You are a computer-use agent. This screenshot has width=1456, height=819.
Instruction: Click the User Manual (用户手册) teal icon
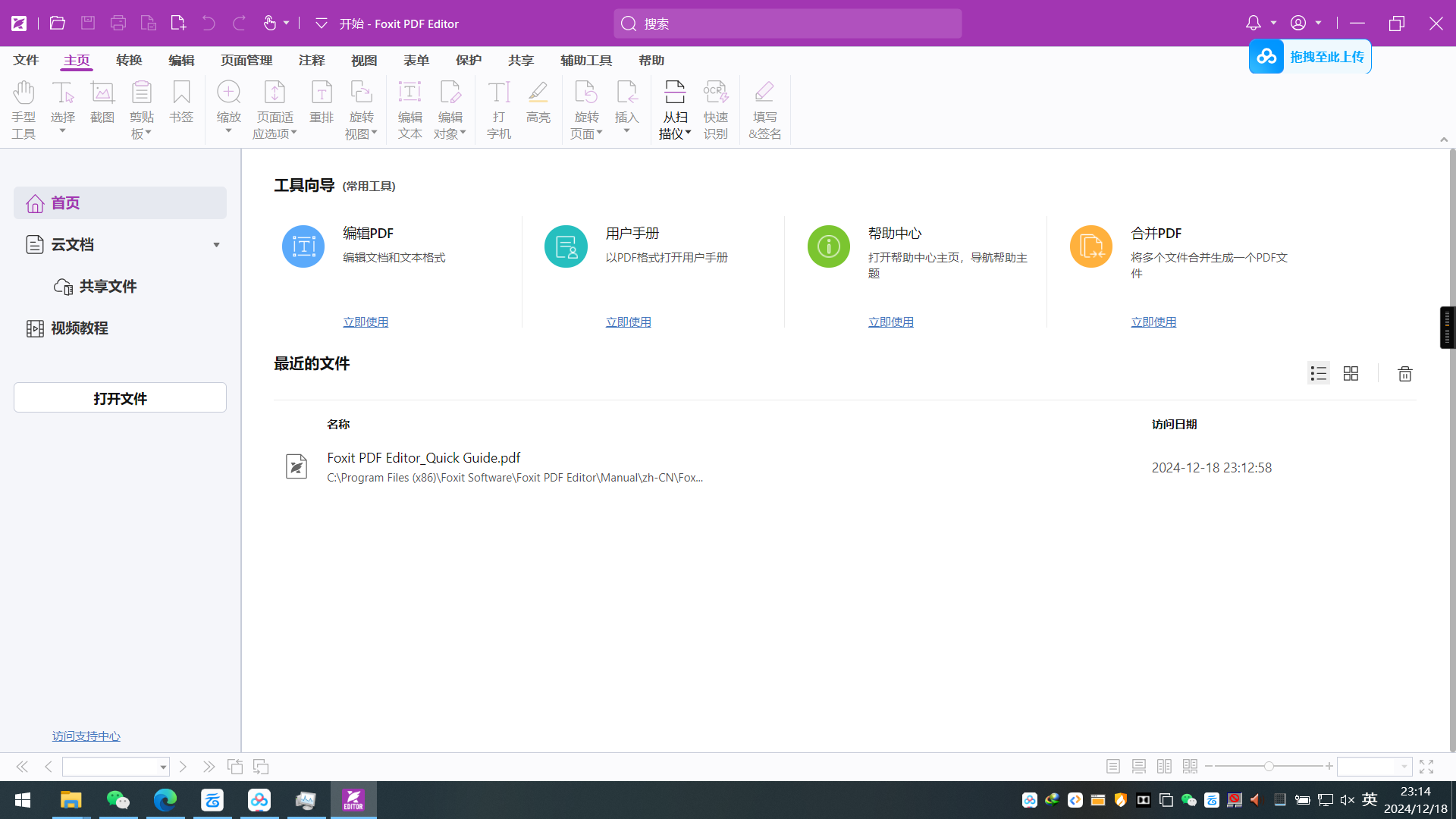(566, 246)
